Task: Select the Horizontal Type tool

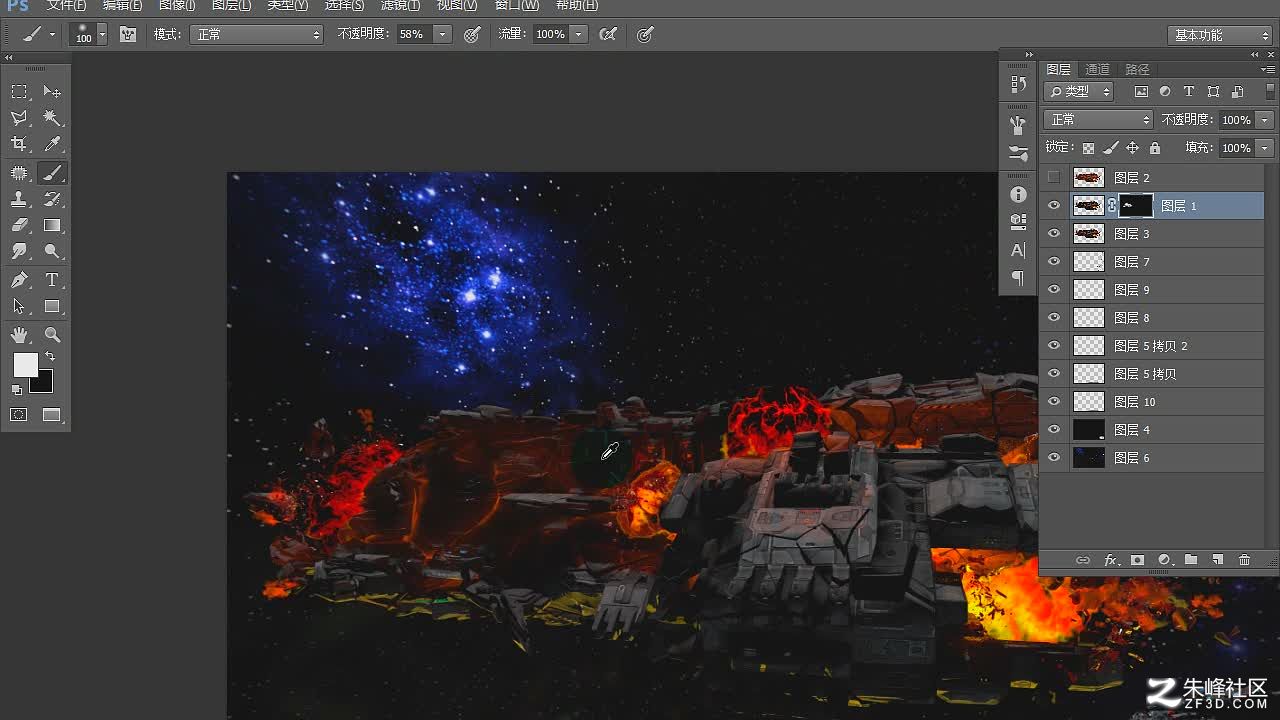Action: coord(52,280)
